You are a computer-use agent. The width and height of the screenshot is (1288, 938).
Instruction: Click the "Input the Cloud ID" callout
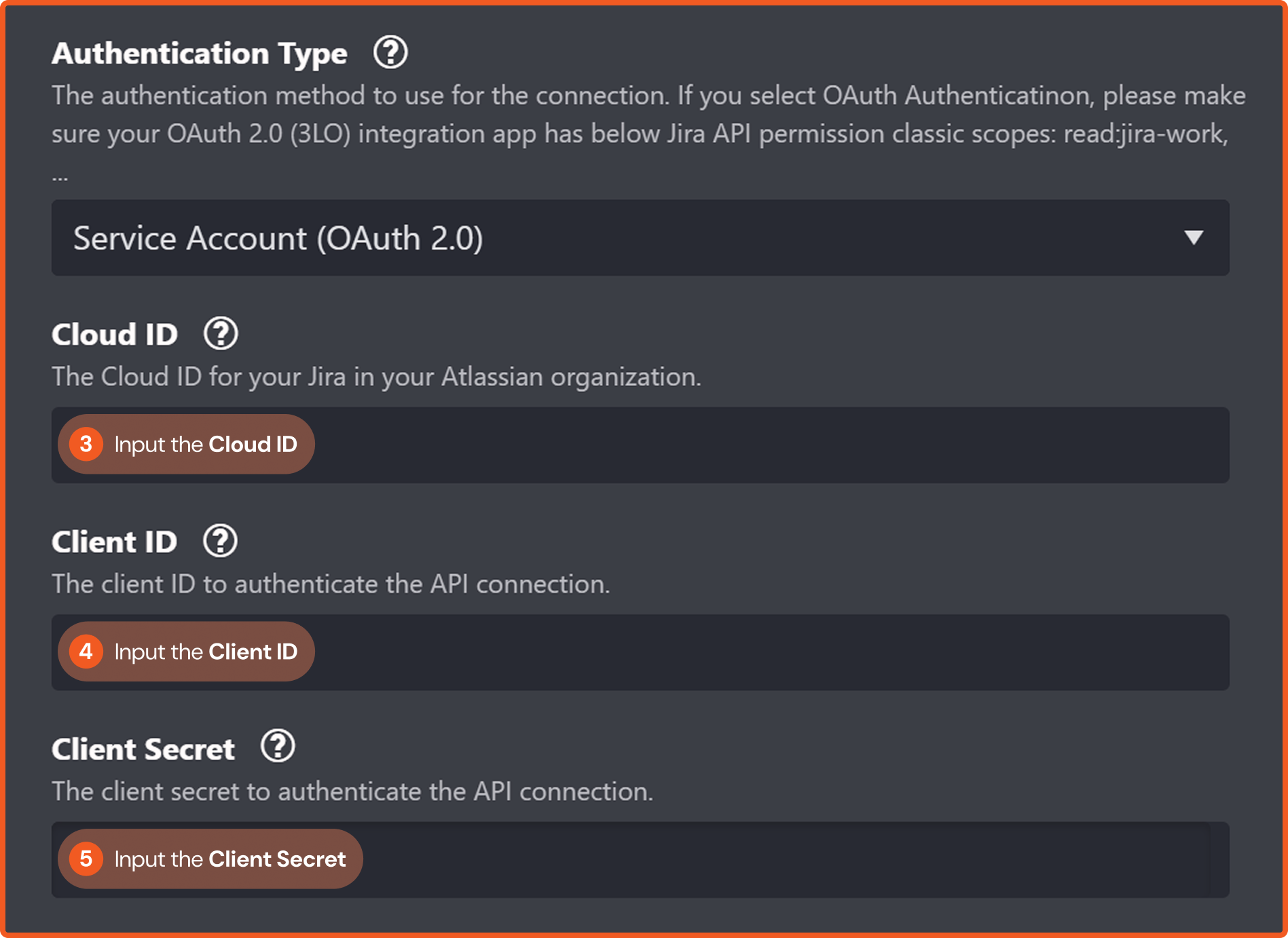point(205,445)
